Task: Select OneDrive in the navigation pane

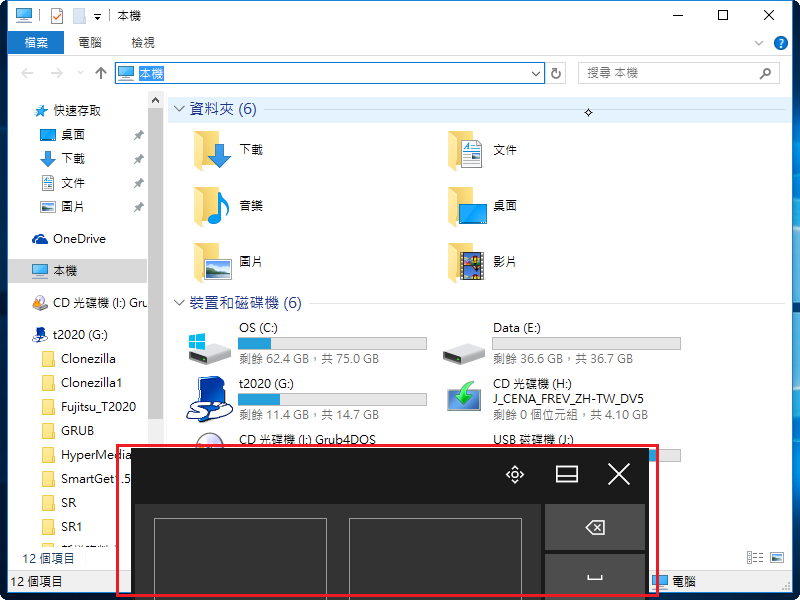Action: click(x=78, y=239)
